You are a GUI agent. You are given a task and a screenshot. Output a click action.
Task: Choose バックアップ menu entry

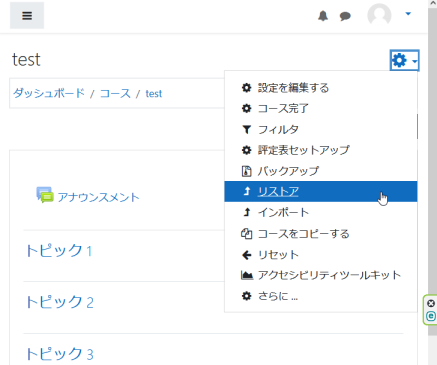[321, 171]
